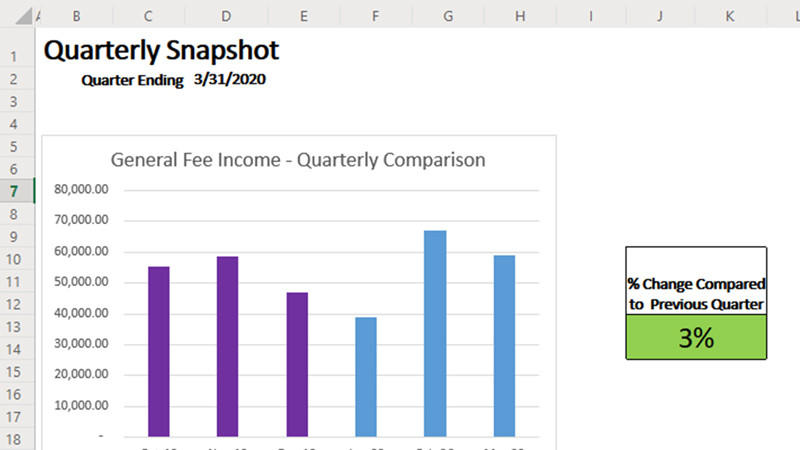Click the Select All corner triangle
Viewport: 800px width, 450px height.
tap(23, 16)
